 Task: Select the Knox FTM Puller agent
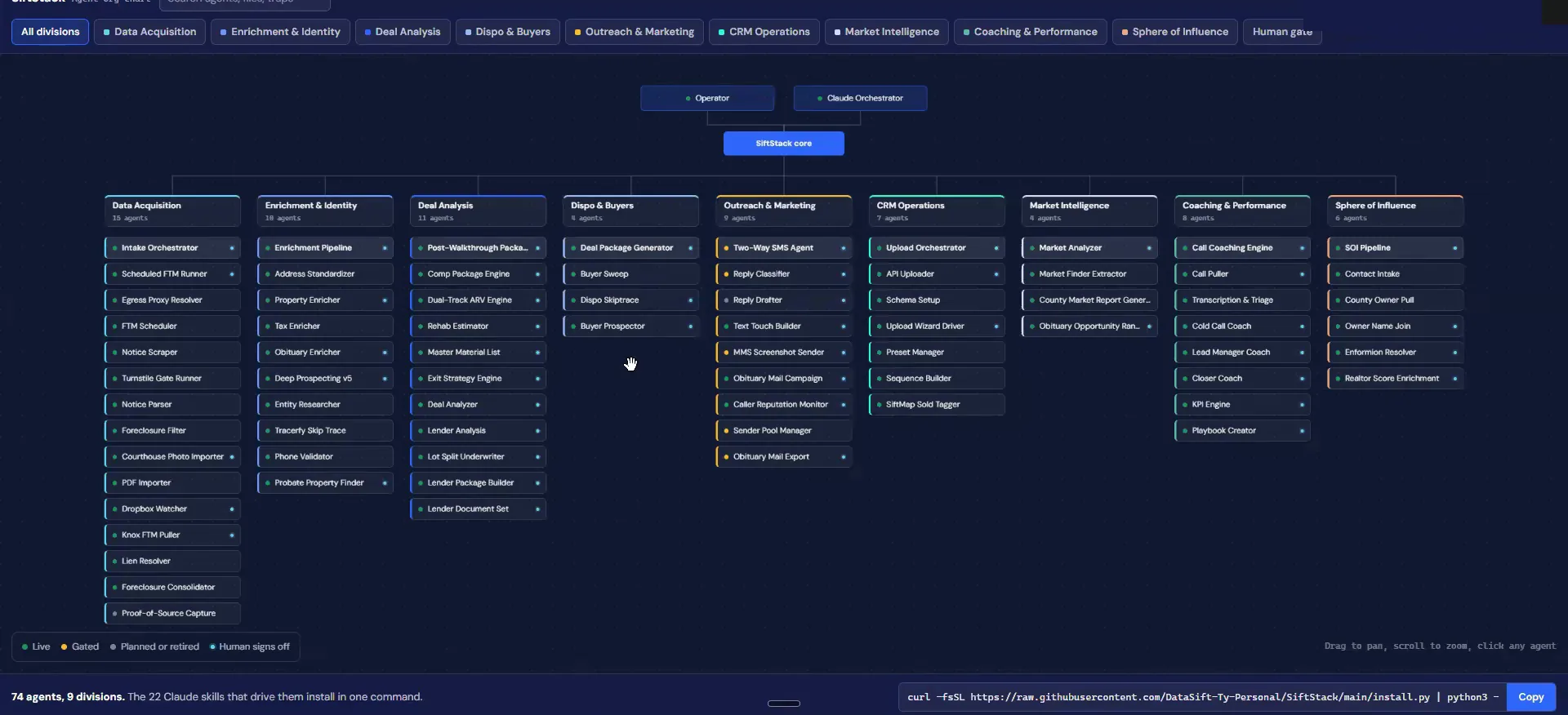[x=172, y=535]
